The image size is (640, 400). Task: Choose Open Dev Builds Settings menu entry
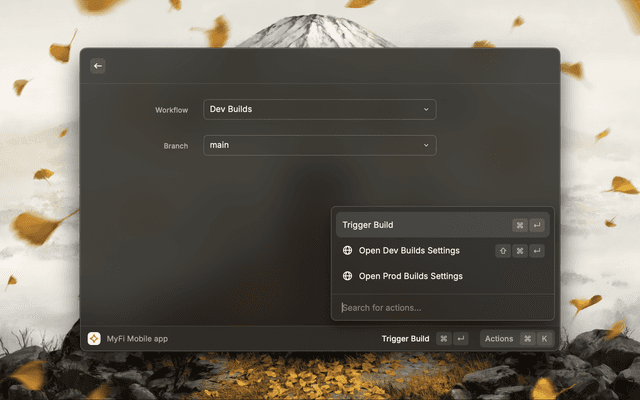coord(410,251)
